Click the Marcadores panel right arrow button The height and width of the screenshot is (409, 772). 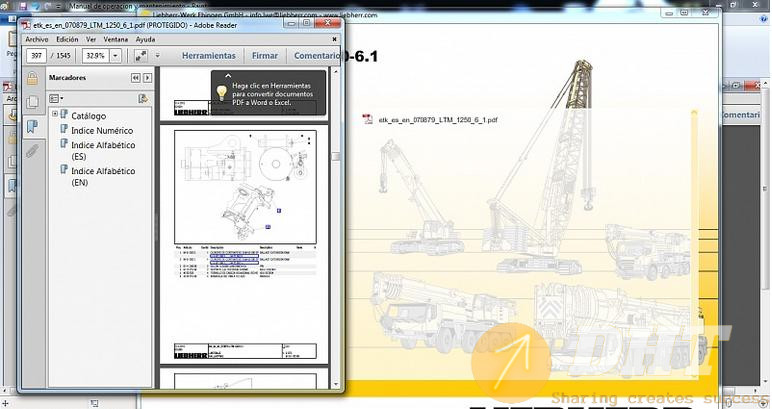click(x=147, y=78)
